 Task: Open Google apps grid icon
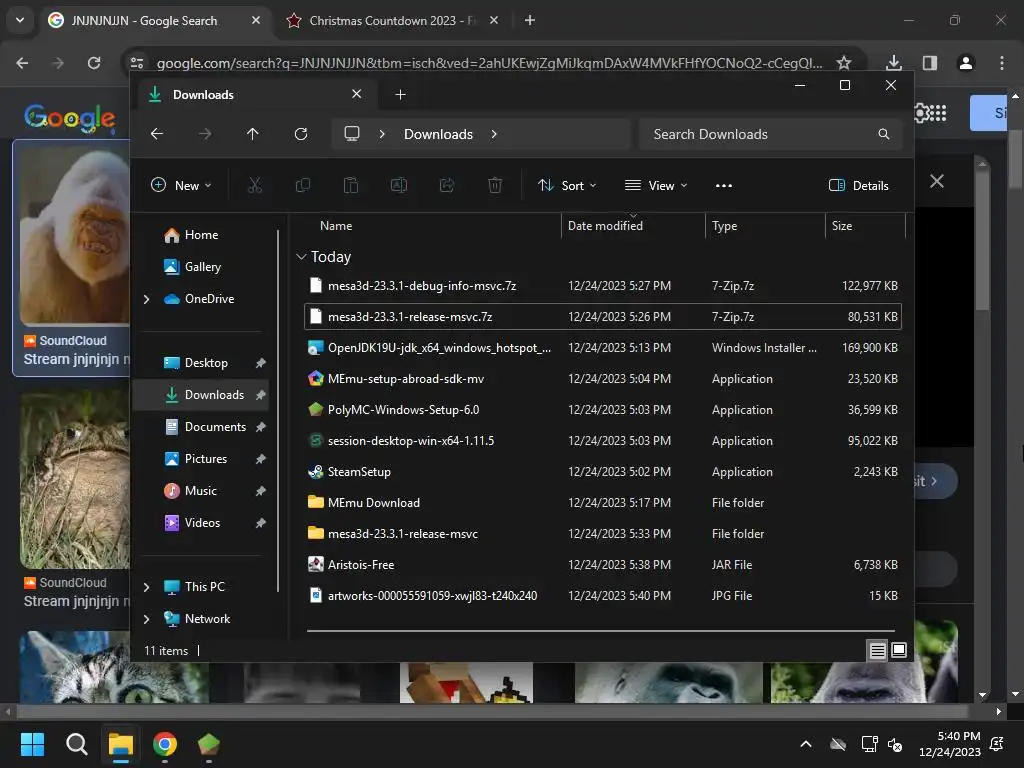tap(938, 113)
